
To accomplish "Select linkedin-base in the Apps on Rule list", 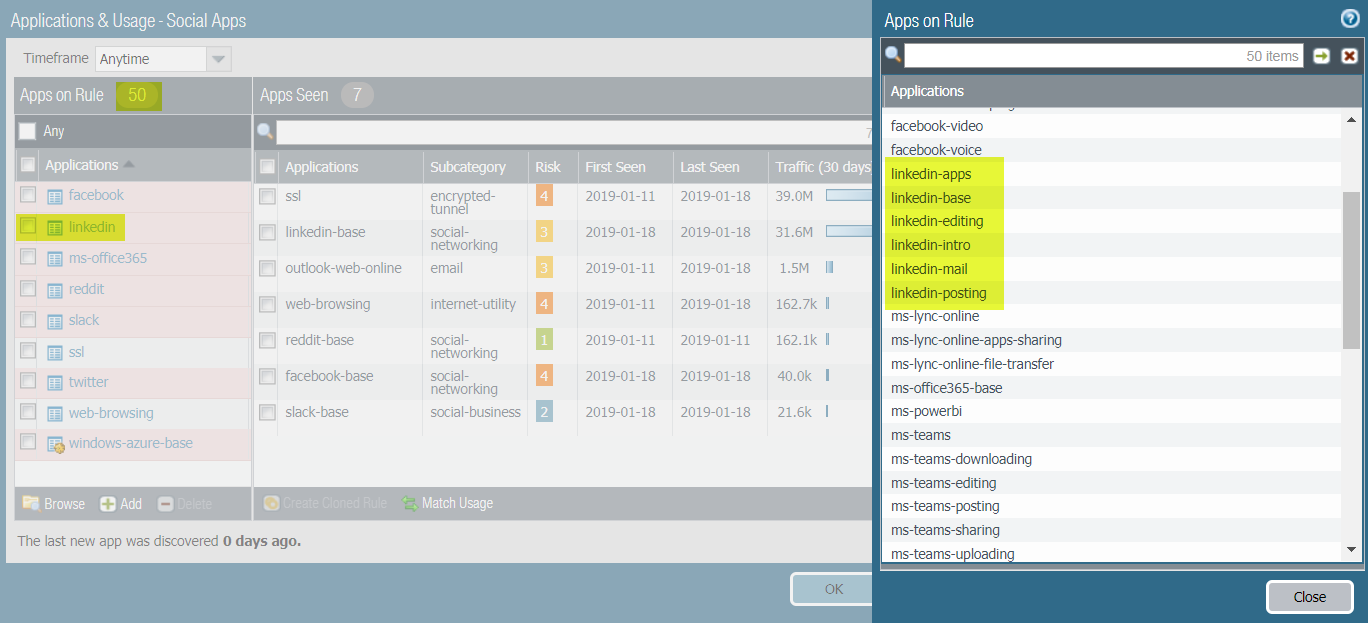I will click(931, 198).
